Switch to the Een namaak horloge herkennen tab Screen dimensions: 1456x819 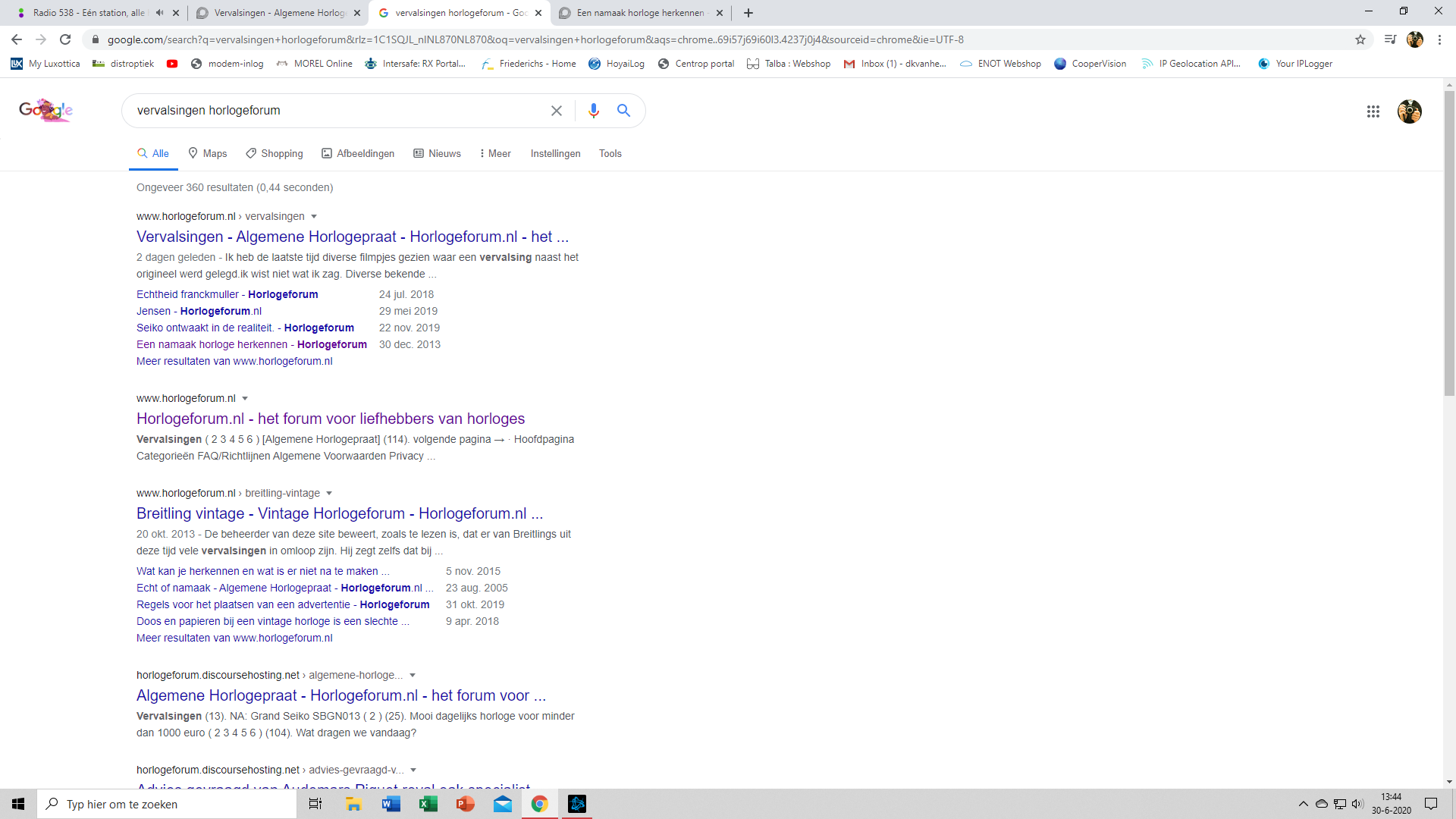tap(639, 13)
